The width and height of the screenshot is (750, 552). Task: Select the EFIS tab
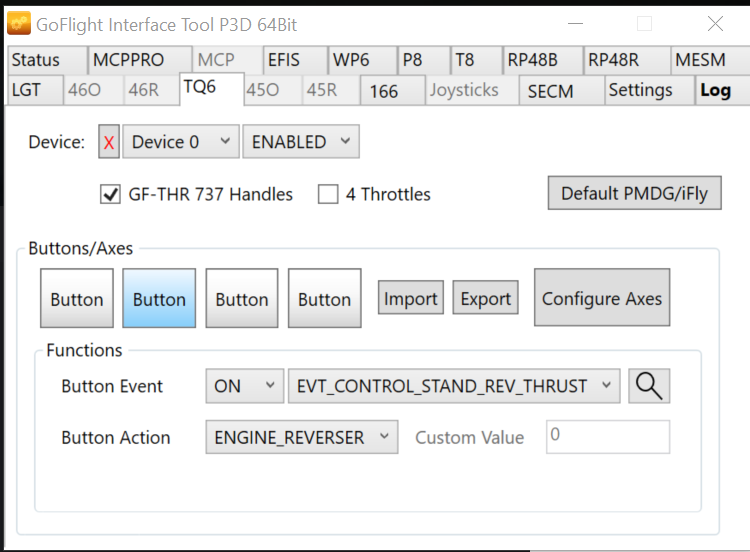tap(283, 60)
